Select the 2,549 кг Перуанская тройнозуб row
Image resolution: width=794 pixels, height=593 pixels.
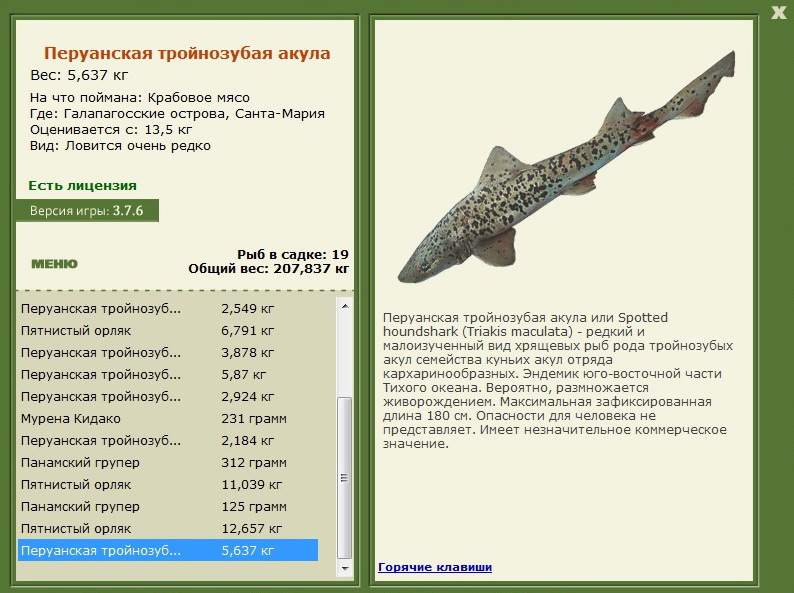168,308
